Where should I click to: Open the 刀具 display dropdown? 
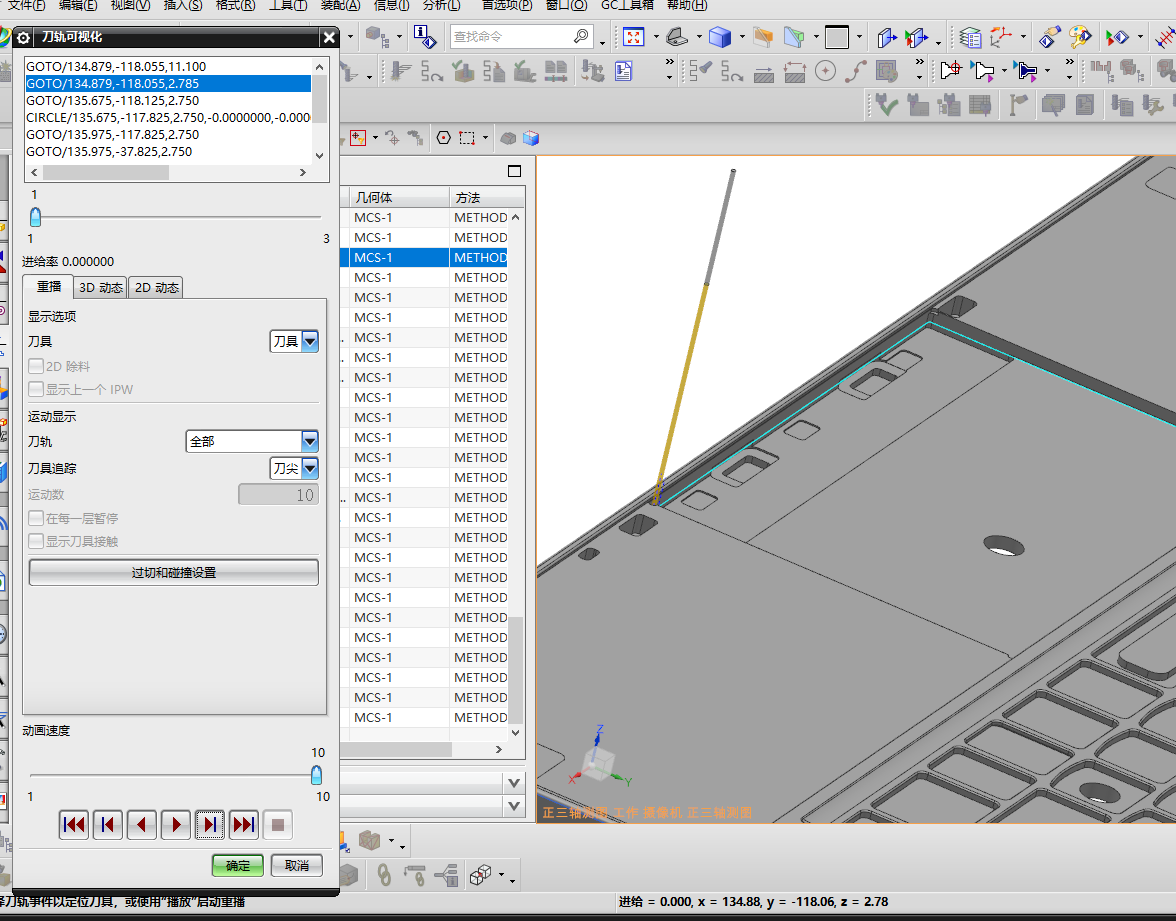309,342
